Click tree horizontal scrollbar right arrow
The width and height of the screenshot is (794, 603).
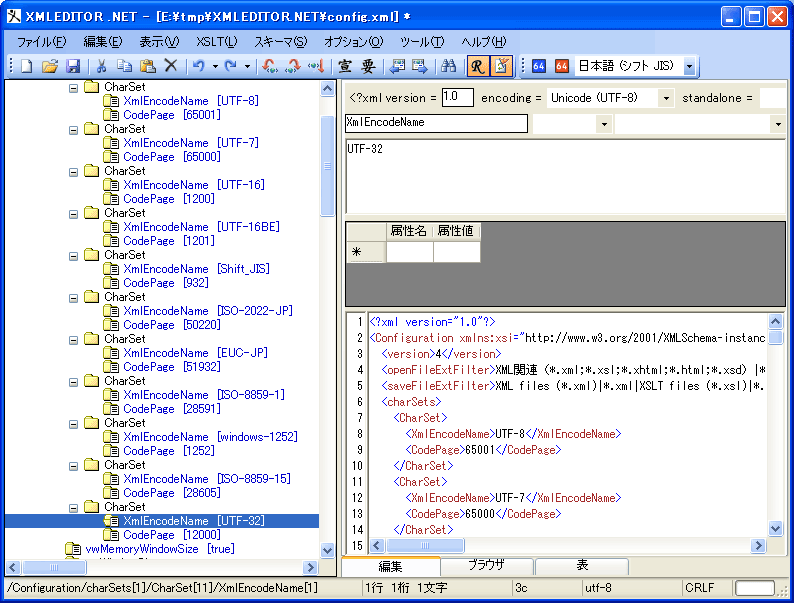point(310,568)
